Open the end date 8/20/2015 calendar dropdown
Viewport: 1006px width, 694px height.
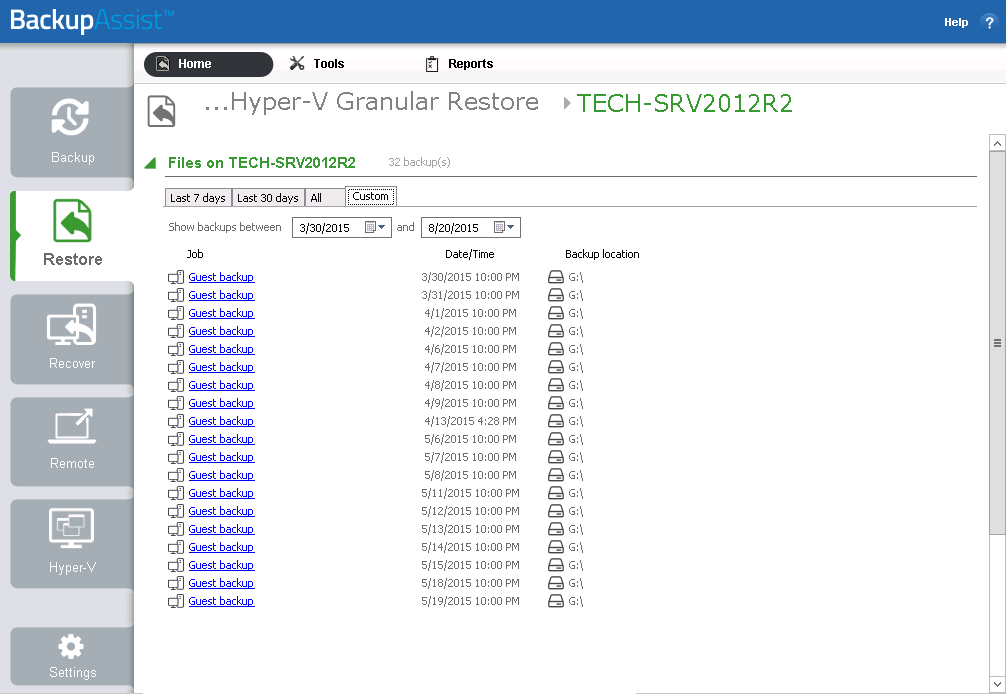click(x=505, y=227)
